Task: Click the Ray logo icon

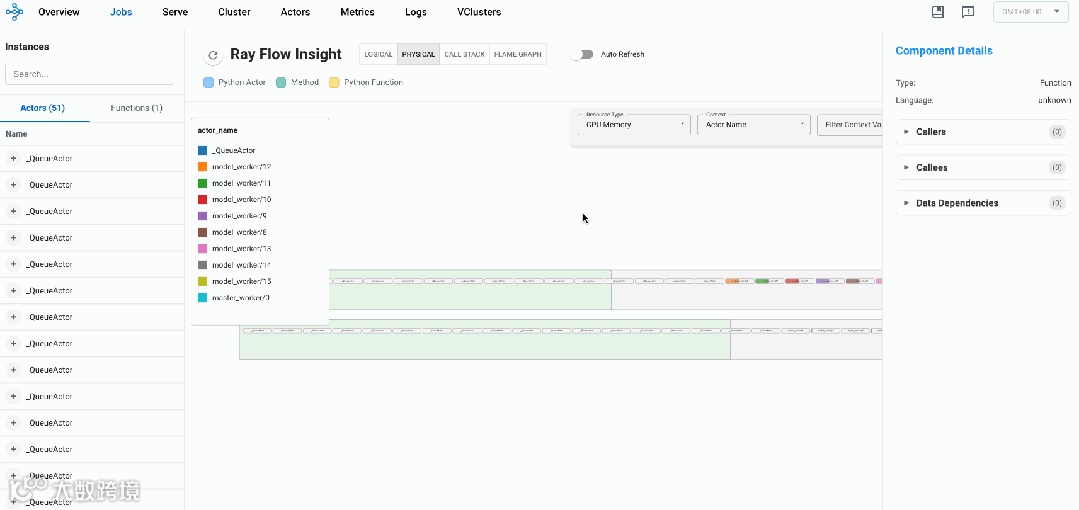Action: [x=14, y=12]
